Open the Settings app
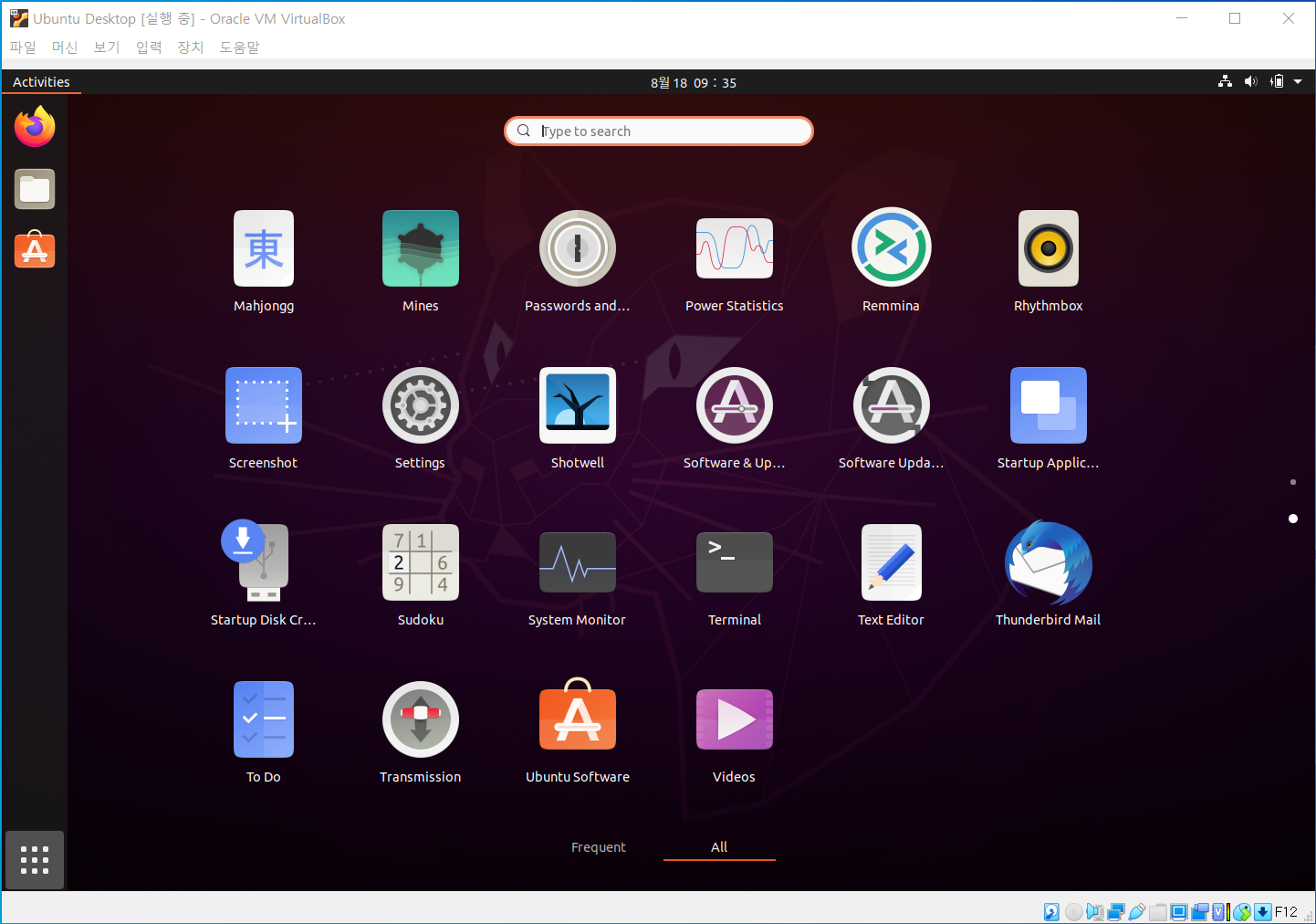Screen dimensions: 1316x924 tap(421, 419)
